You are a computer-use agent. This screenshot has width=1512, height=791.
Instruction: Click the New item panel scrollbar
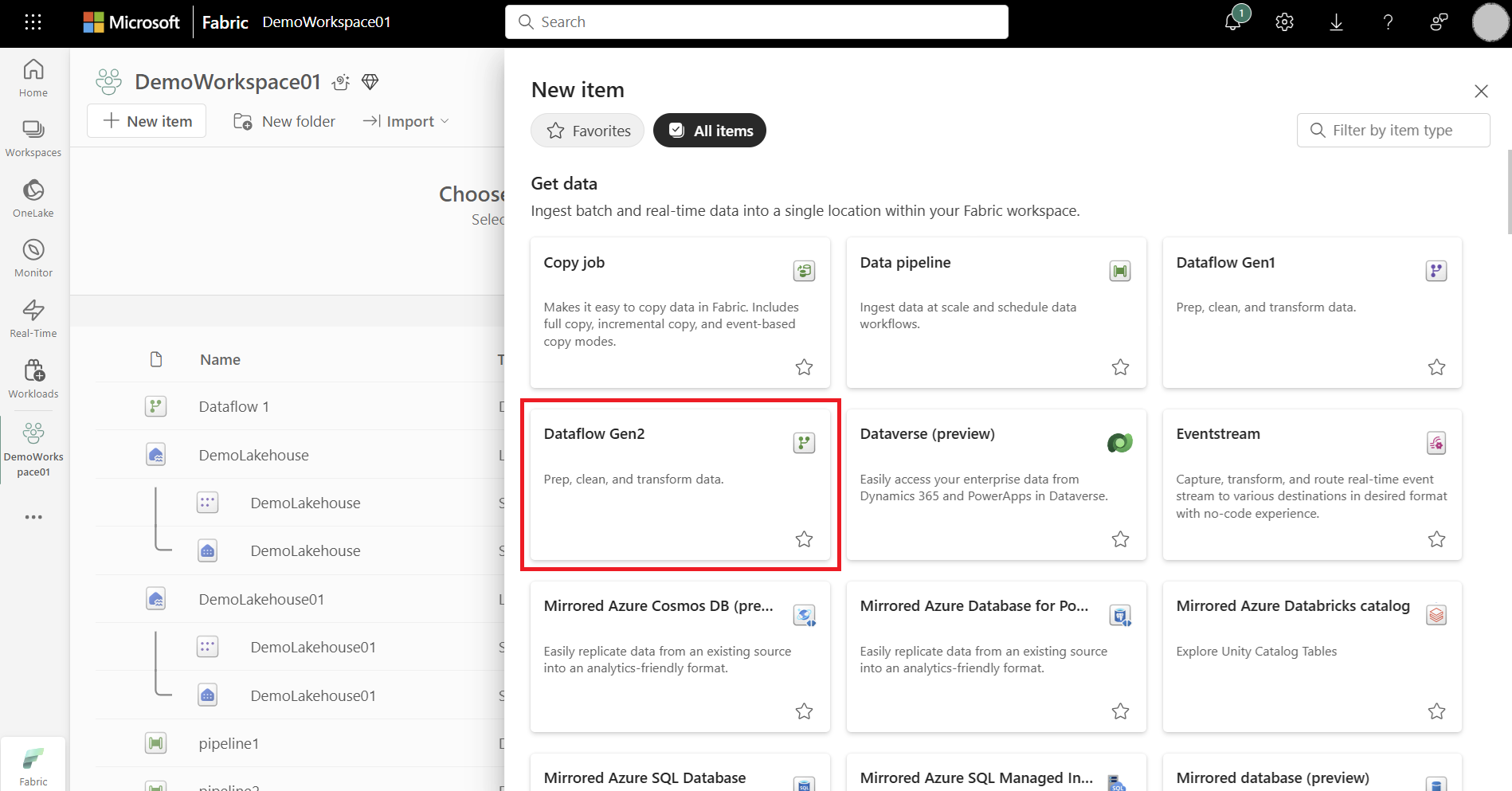click(1508, 191)
